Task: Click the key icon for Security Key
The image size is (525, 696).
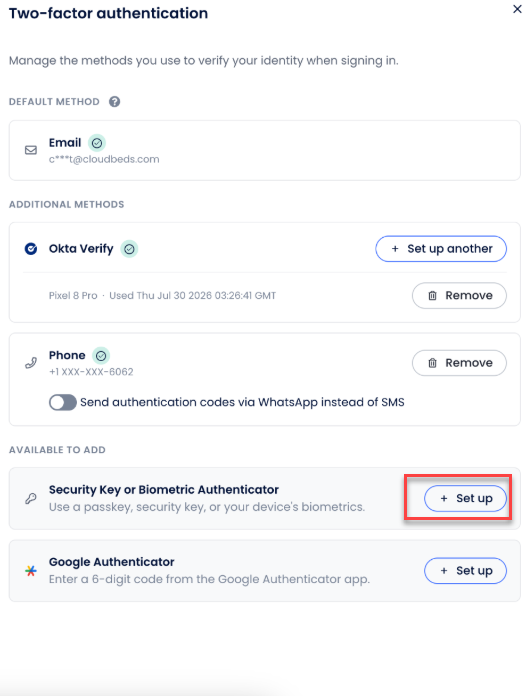Action: coord(31,498)
